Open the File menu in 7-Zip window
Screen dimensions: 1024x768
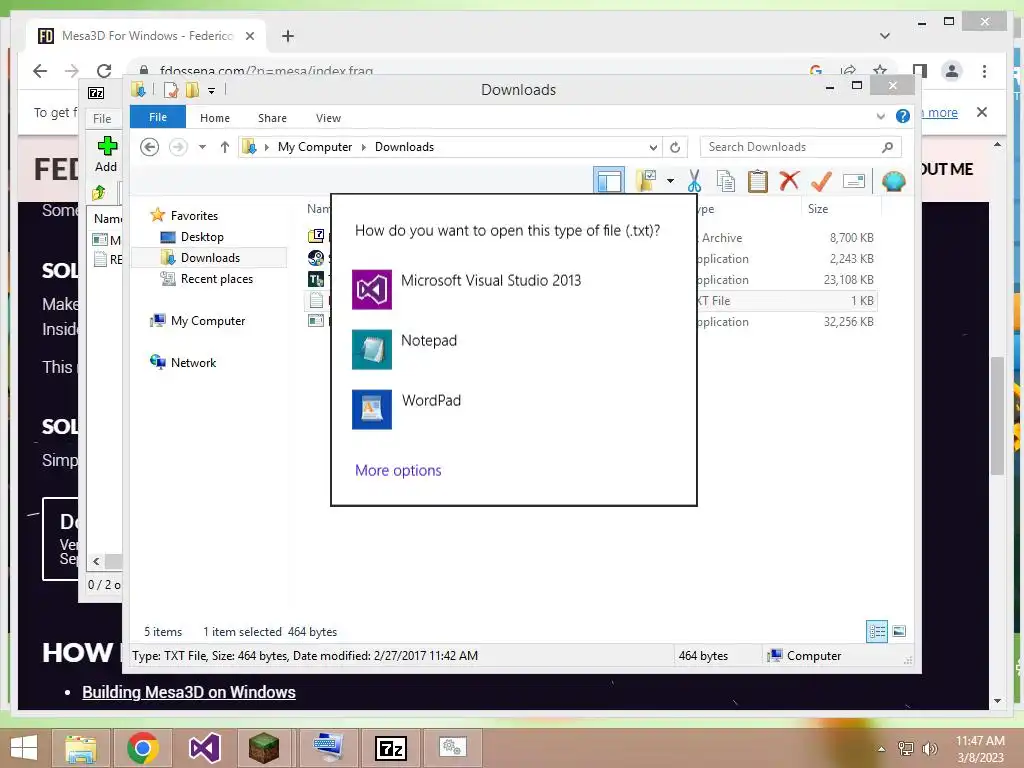pos(102,118)
